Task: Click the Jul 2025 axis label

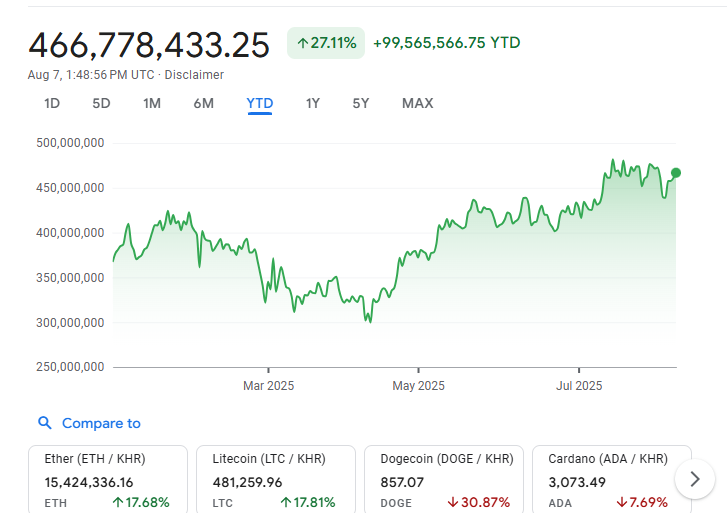Action: click(x=579, y=386)
